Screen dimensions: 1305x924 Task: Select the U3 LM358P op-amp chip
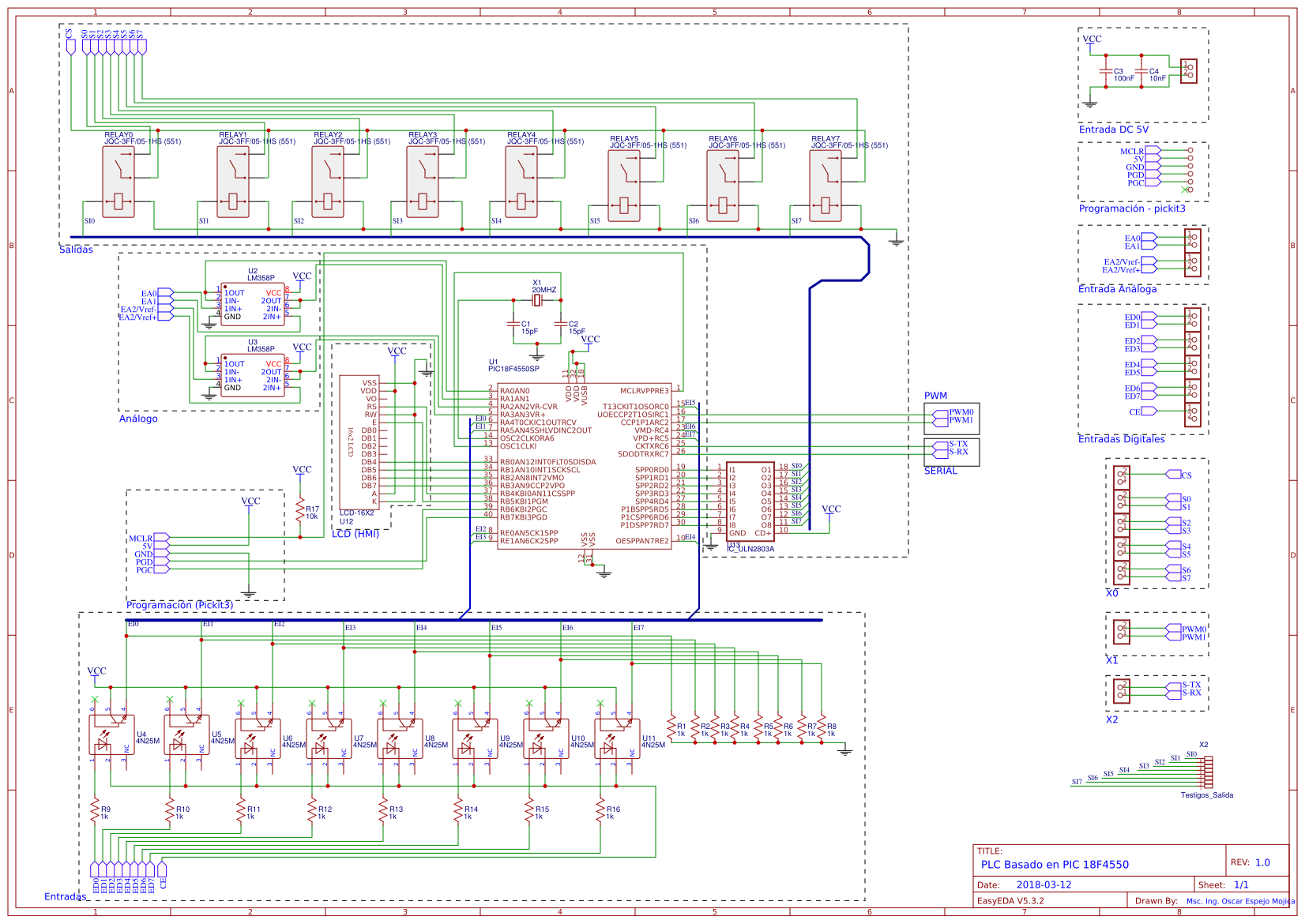pos(253,376)
